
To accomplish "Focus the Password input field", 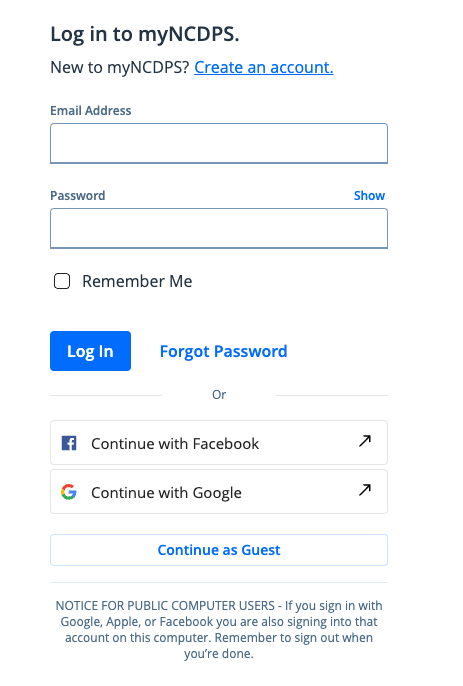I will [x=219, y=228].
